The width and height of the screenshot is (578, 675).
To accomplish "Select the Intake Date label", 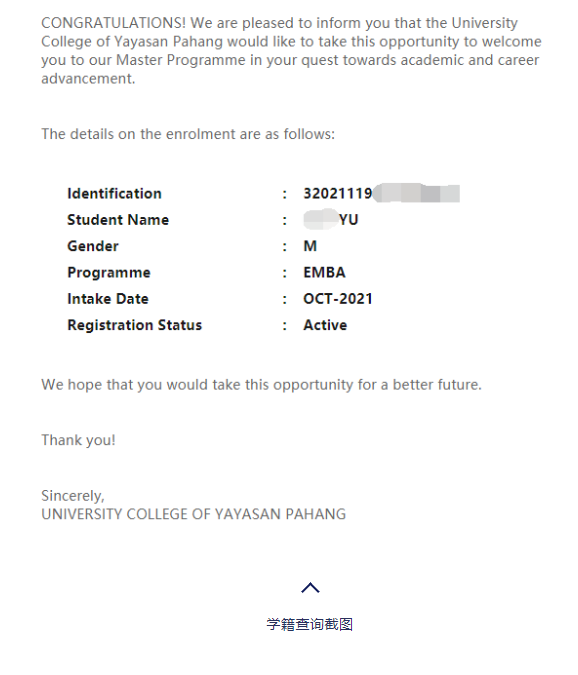I will pos(108,299).
